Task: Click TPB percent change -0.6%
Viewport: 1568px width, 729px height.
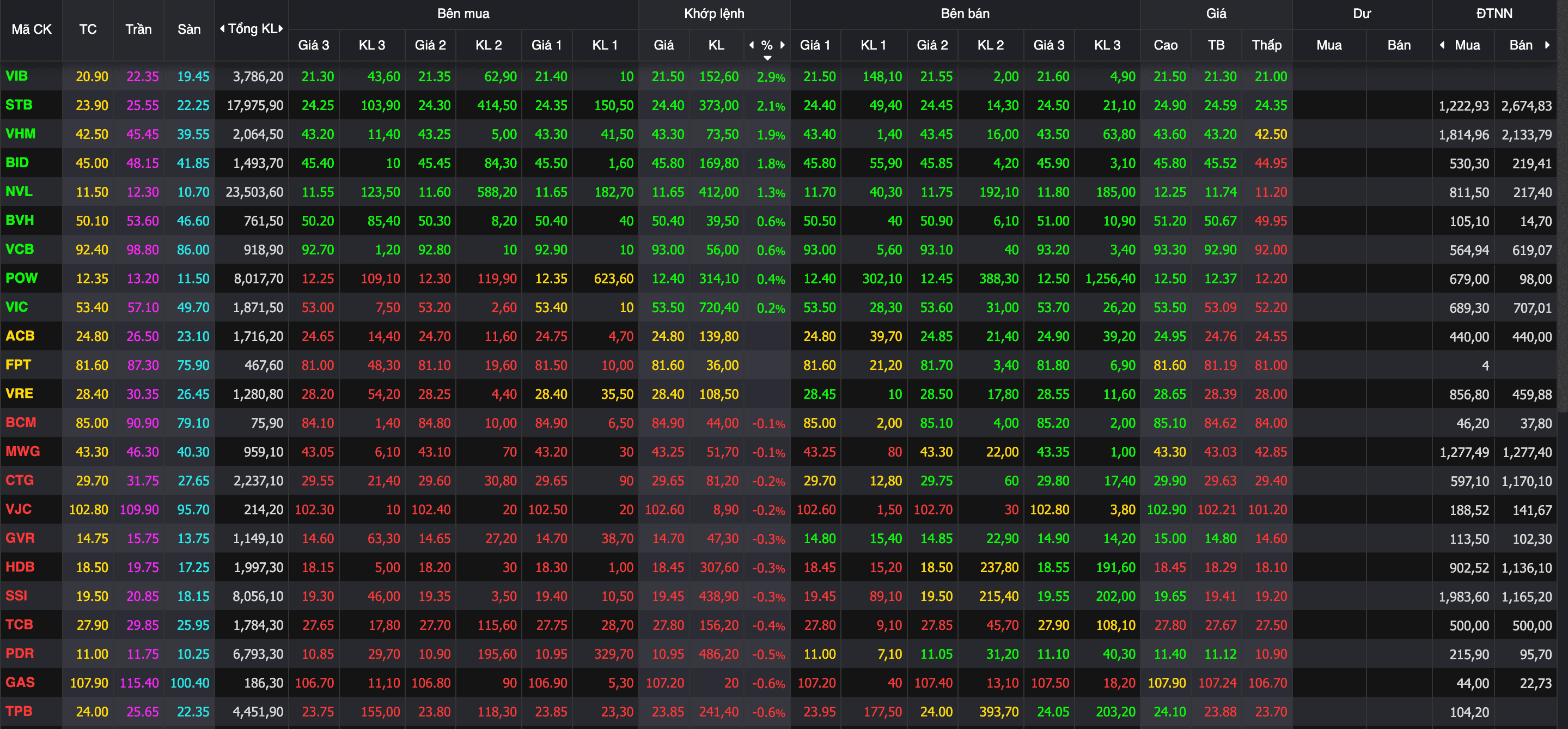Action: coord(768,713)
